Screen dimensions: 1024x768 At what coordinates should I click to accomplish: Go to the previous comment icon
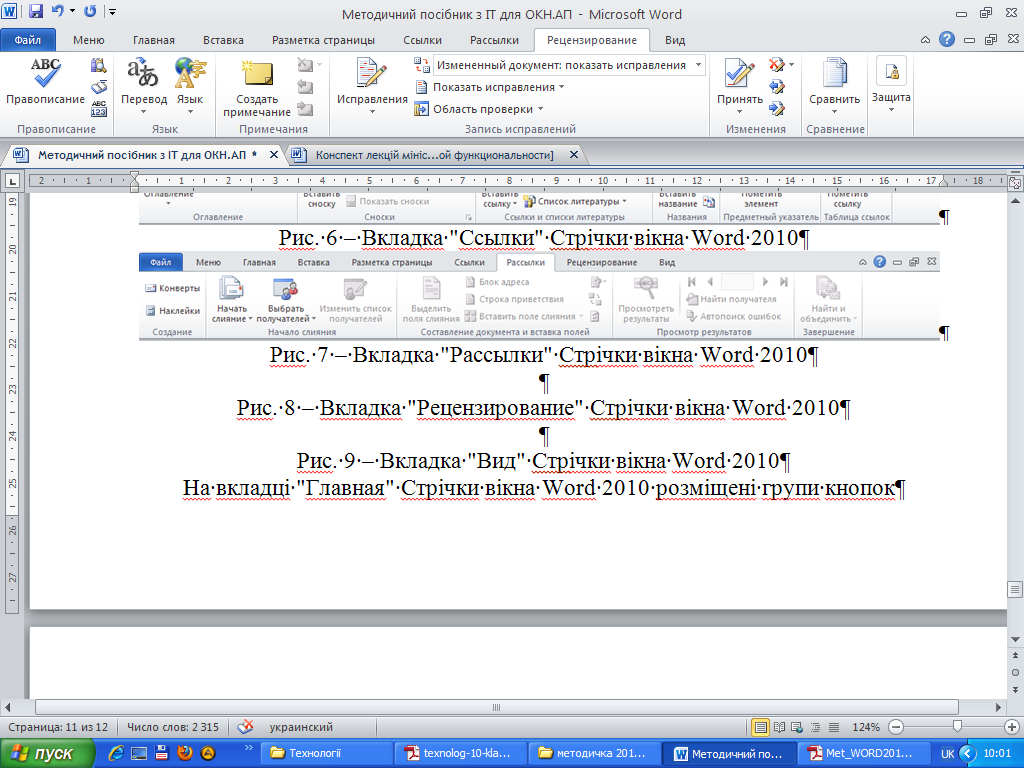coord(305,87)
